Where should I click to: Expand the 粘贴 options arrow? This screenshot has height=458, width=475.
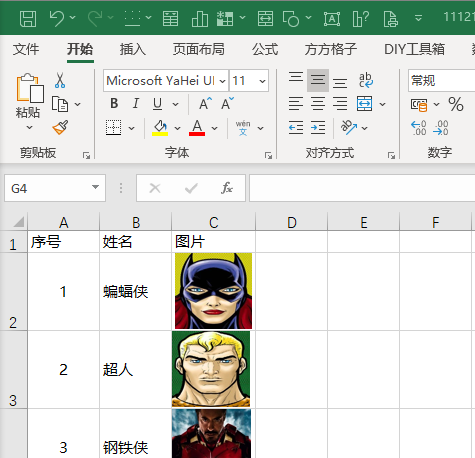(29, 127)
